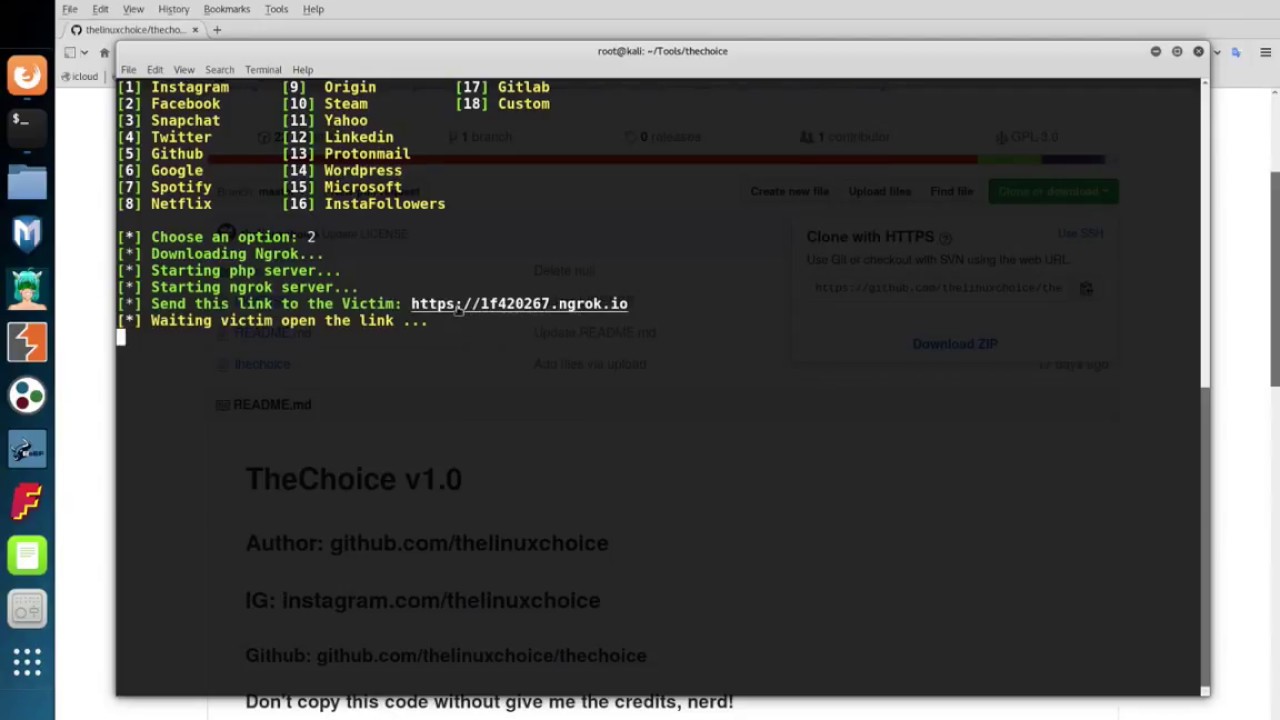
Task: Click the '[4] Twitter' option text
Action: click(165, 137)
